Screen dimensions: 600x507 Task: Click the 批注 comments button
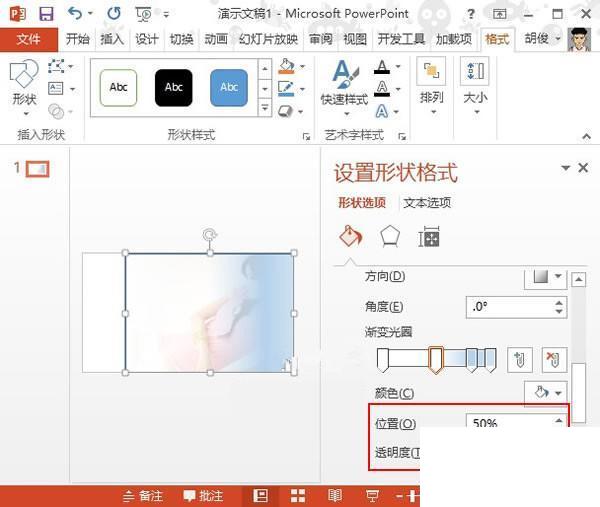(x=203, y=496)
